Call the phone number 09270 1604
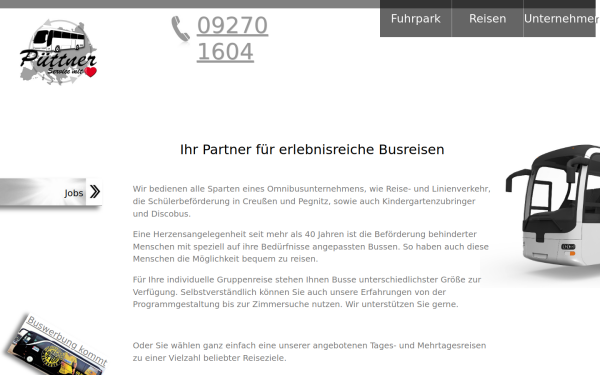 [x=232, y=39]
